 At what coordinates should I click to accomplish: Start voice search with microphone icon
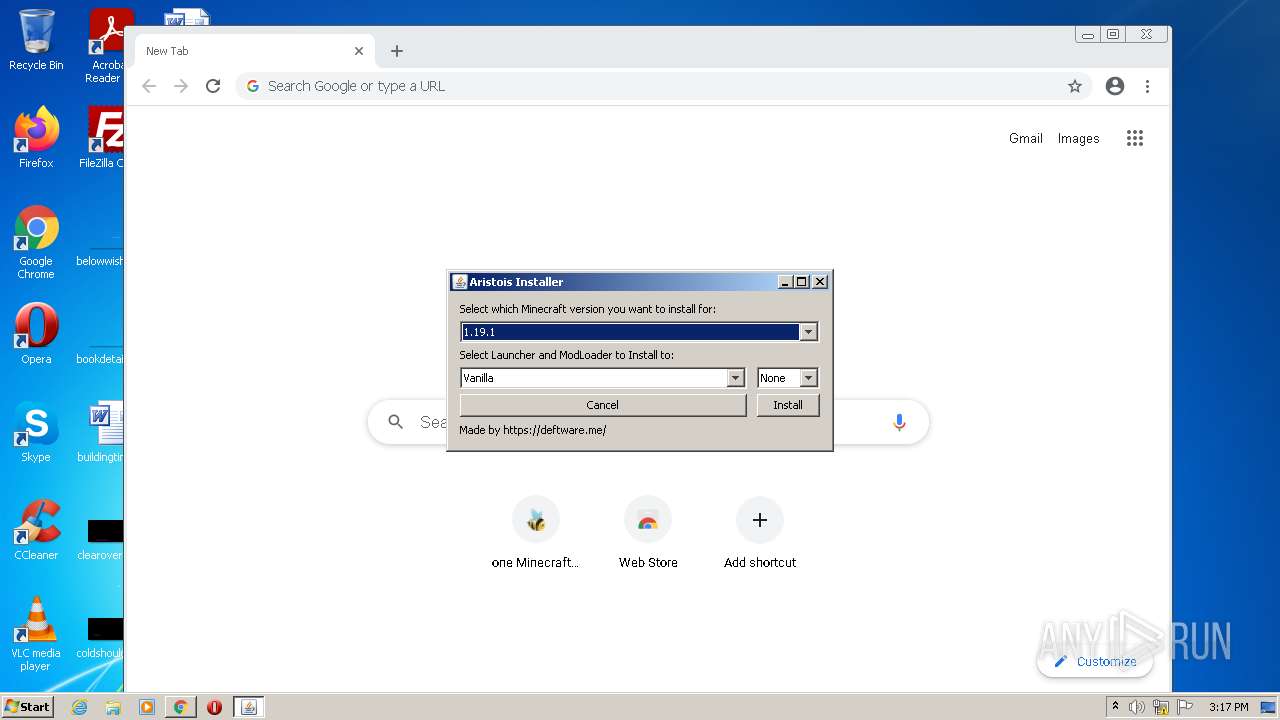click(x=899, y=422)
